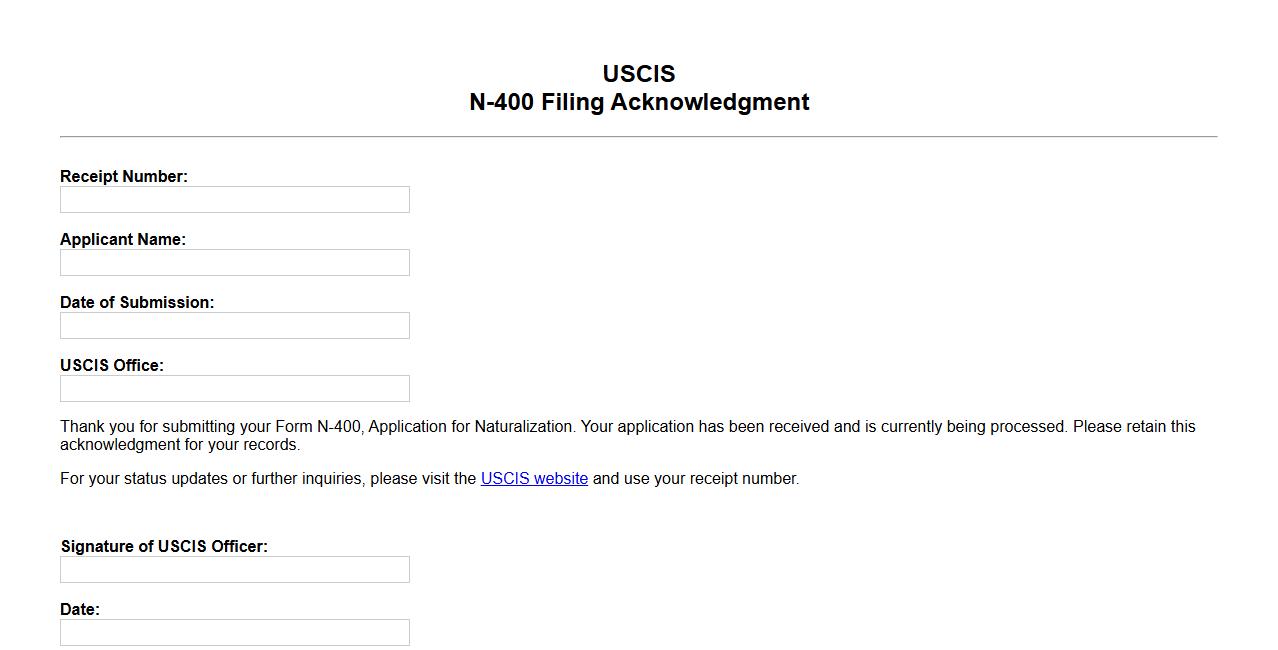Click the "USCIS Office:" label
This screenshot has height=650, width=1278.
point(112,366)
